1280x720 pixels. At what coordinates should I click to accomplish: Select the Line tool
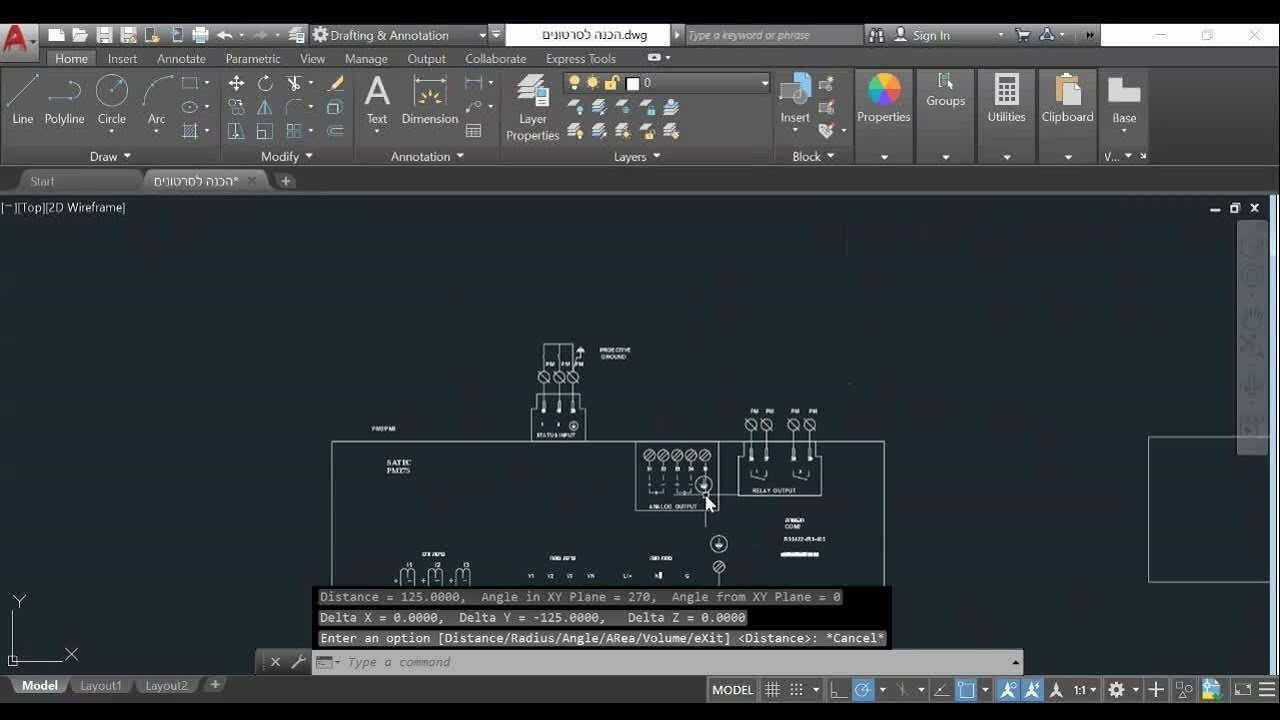pos(23,99)
